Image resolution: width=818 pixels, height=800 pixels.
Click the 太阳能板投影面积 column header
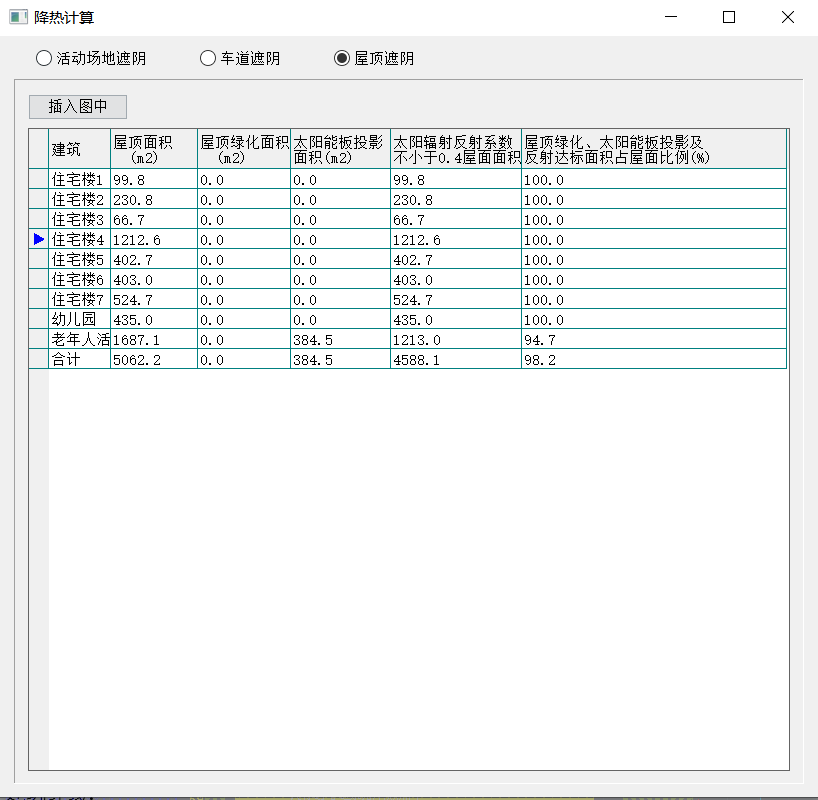[340, 149]
